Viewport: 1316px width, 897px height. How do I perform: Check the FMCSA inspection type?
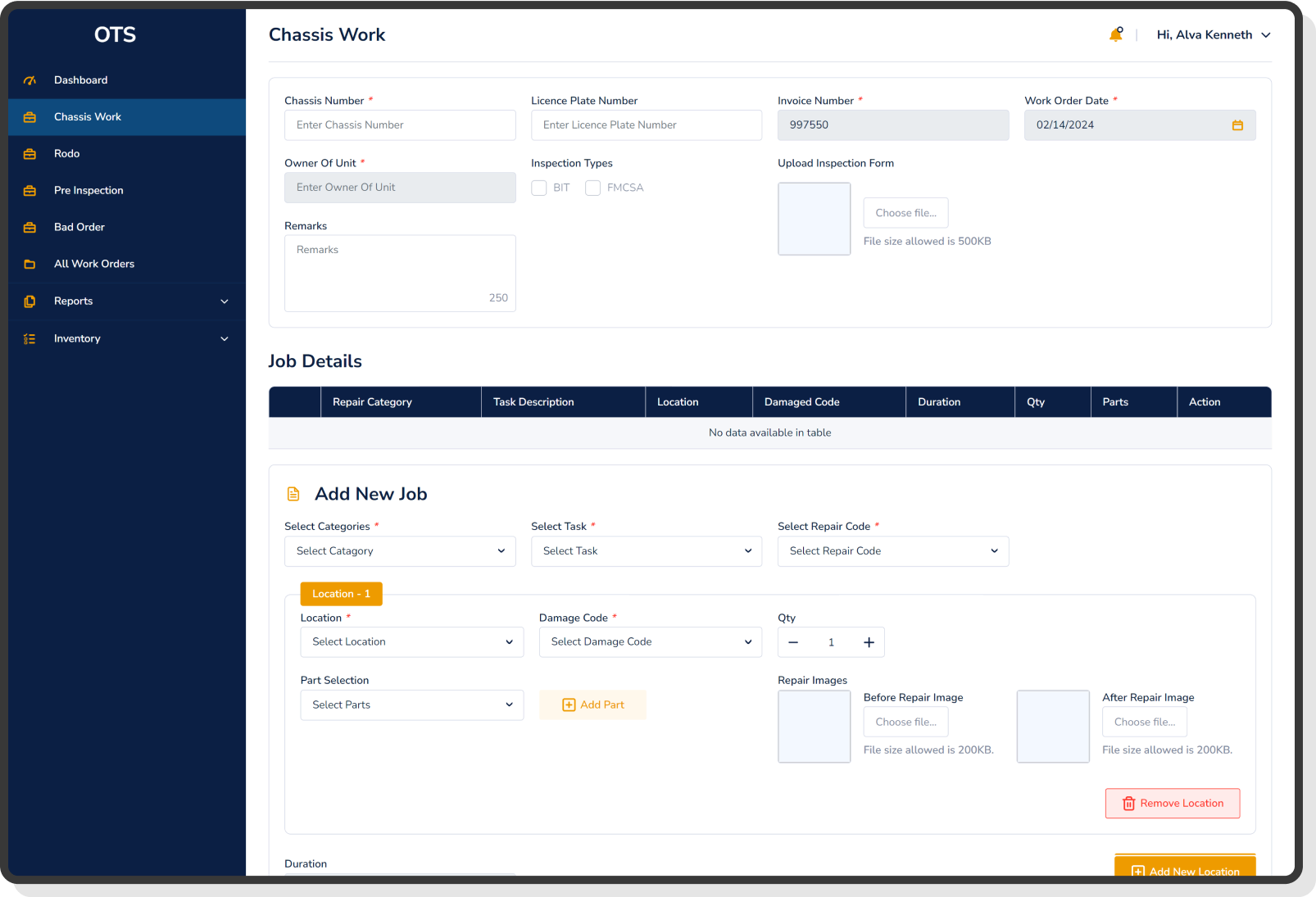(x=593, y=188)
